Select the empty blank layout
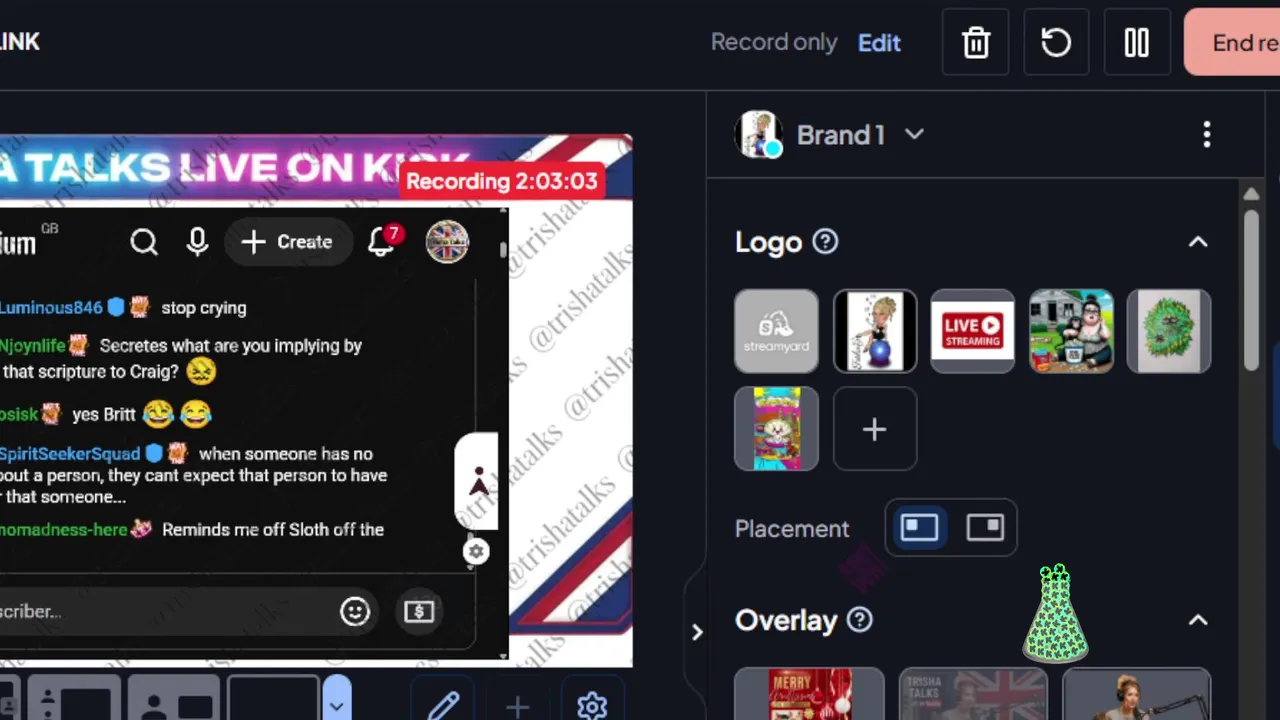Image resolution: width=1280 pixels, height=720 pixels. tap(273, 700)
